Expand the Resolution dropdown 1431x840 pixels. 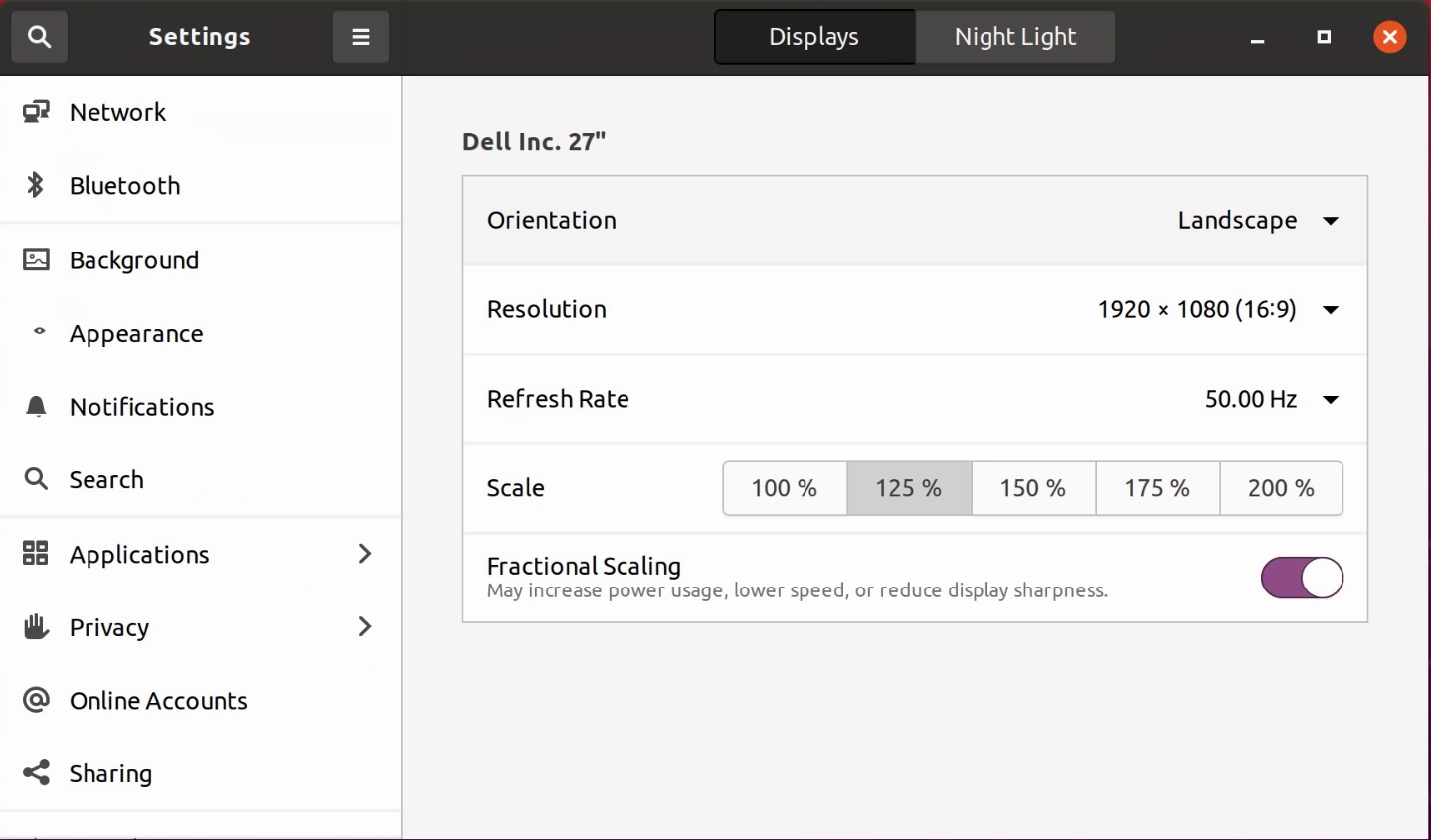(x=1330, y=310)
